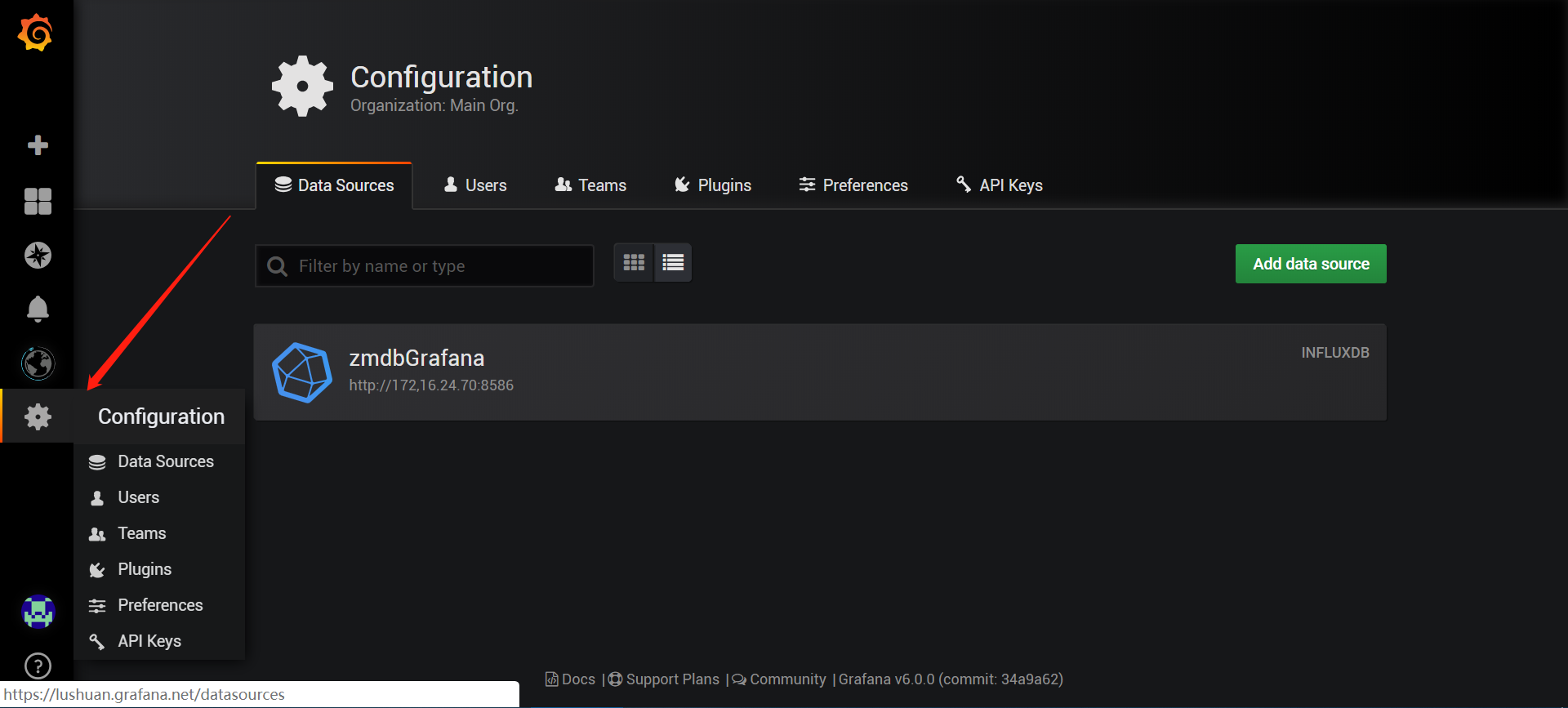
Task: Click Configuration header in flyout menu
Action: click(161, 416)
